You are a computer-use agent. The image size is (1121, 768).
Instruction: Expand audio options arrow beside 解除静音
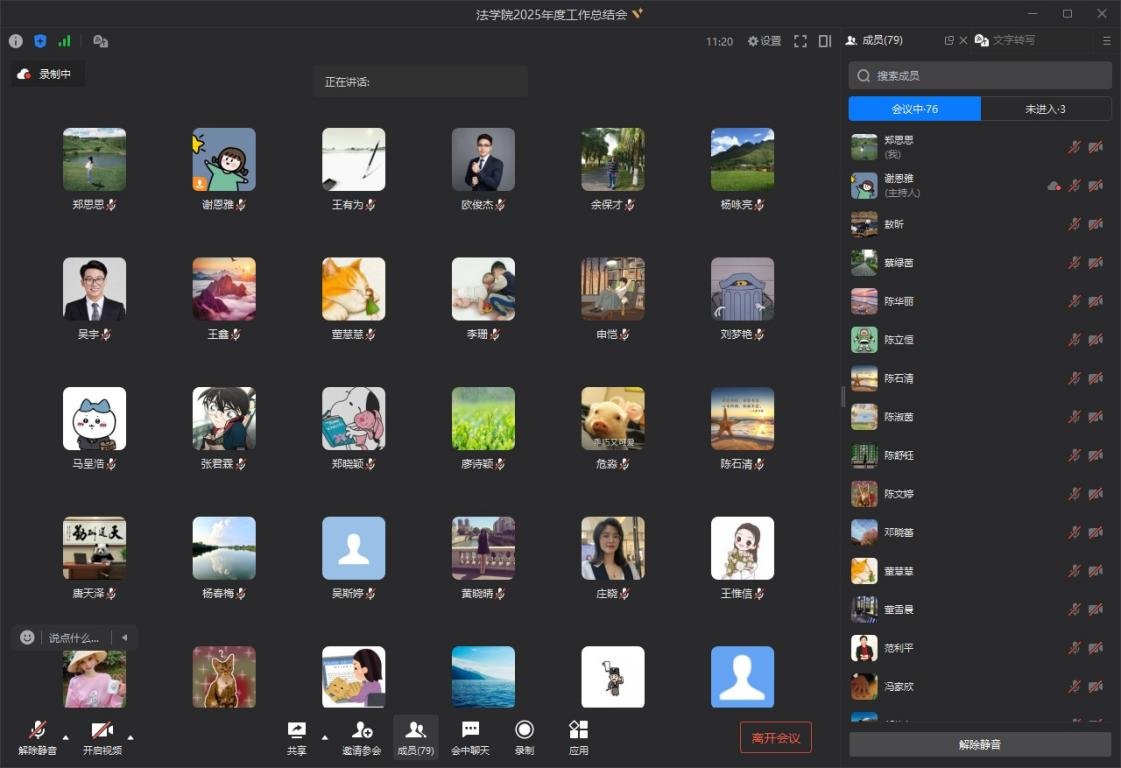pyautogui.click(x=66, y=738)
